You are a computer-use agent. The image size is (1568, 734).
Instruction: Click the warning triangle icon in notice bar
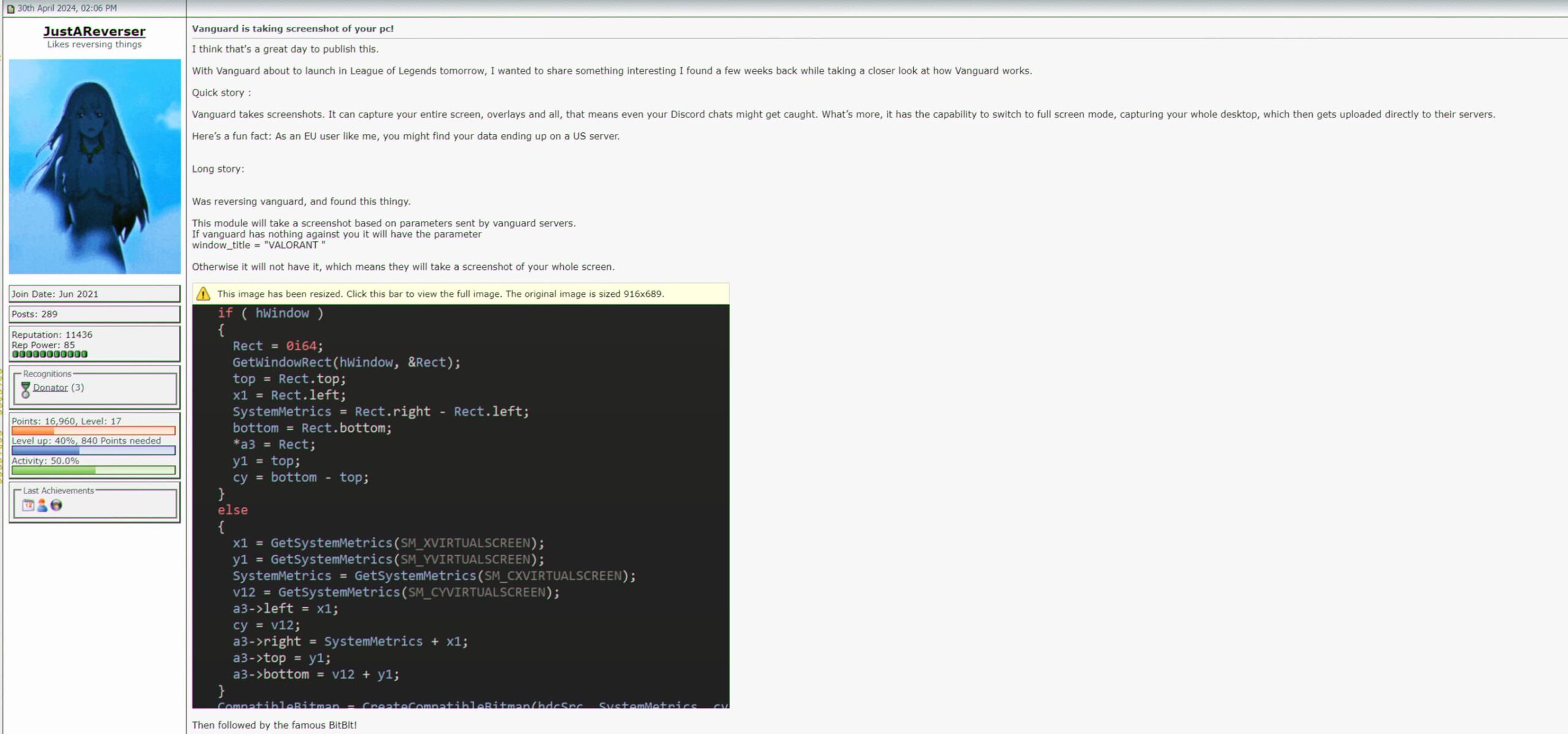203,294
